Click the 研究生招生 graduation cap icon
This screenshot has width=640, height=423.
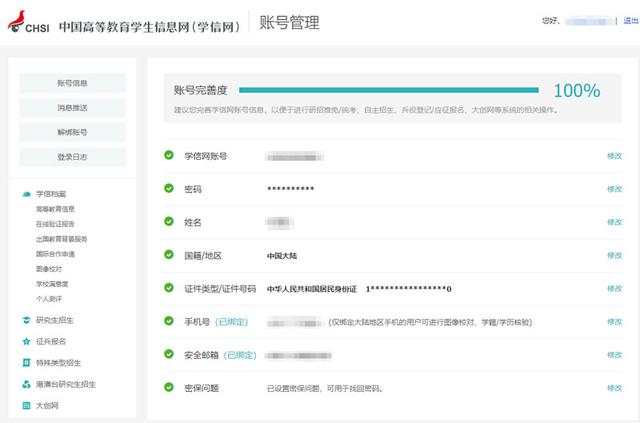[x=27, y=320]
